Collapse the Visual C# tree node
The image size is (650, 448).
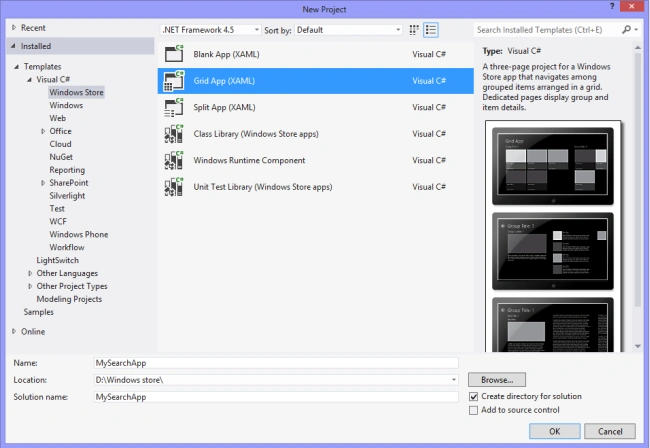(29, 80)
